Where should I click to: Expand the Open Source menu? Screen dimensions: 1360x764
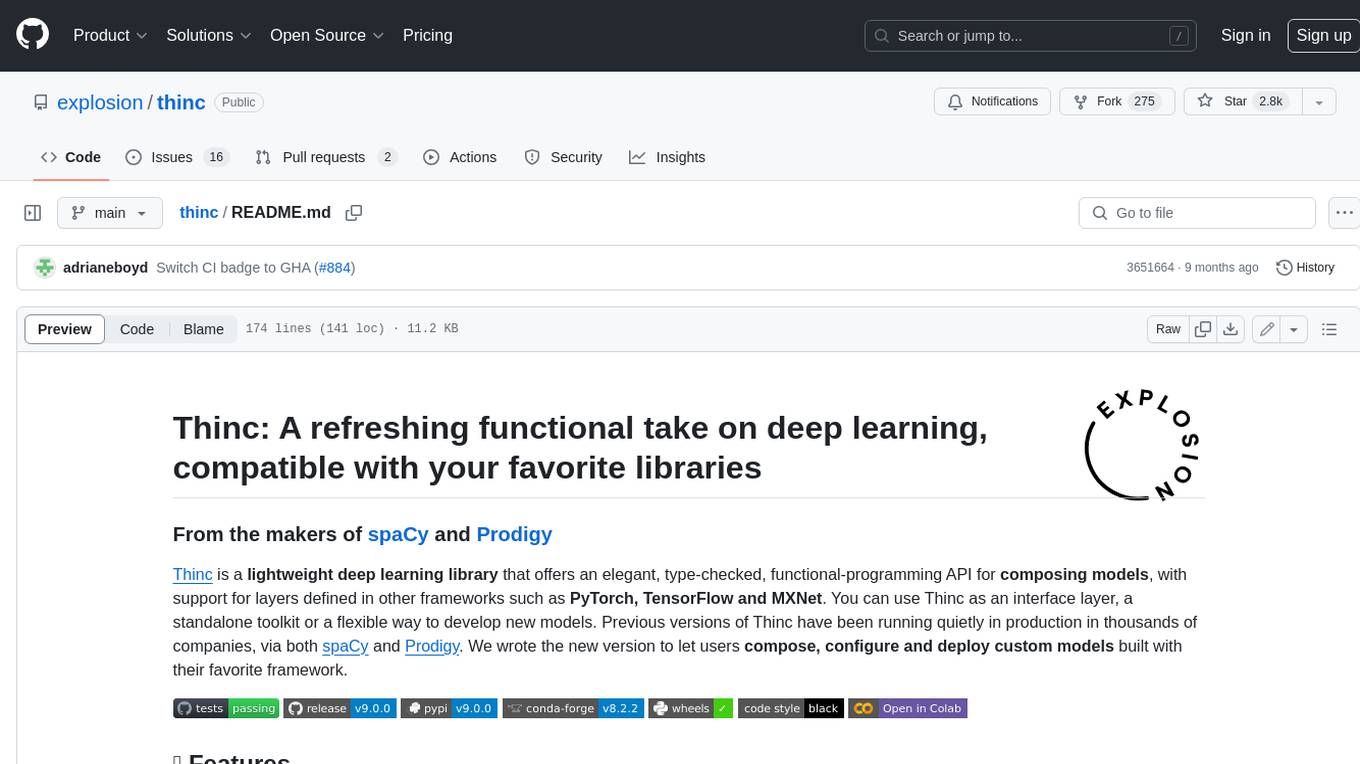[x=327, y=35]
